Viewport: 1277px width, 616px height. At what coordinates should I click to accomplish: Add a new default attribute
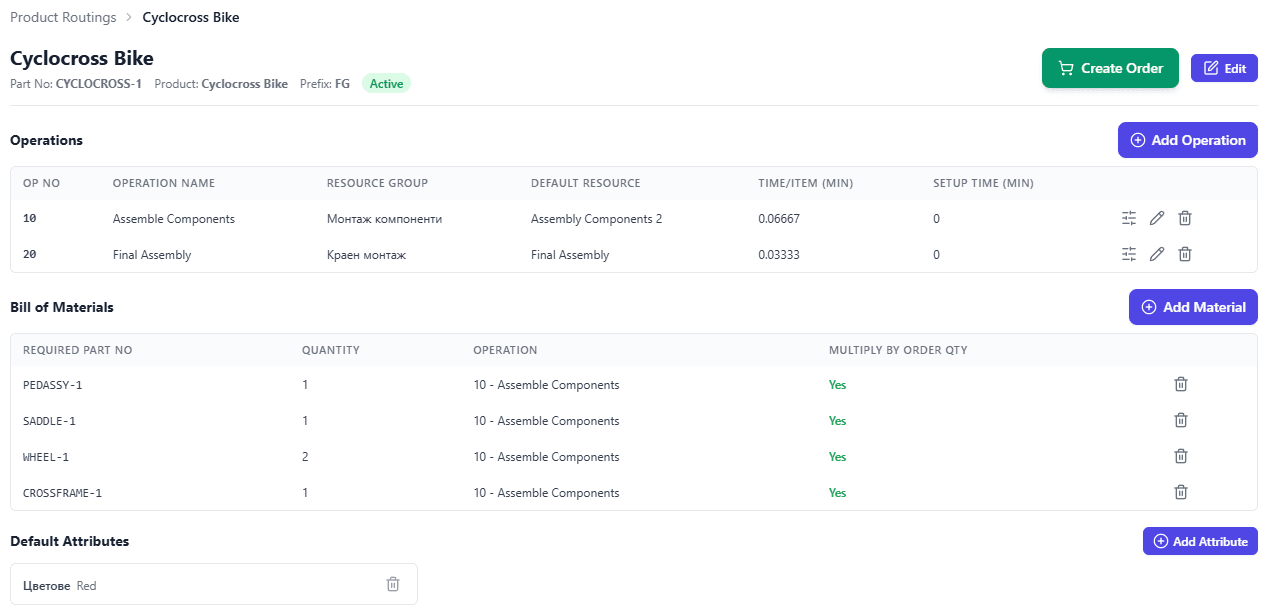pyautogui.click(x=1200, y=541)
